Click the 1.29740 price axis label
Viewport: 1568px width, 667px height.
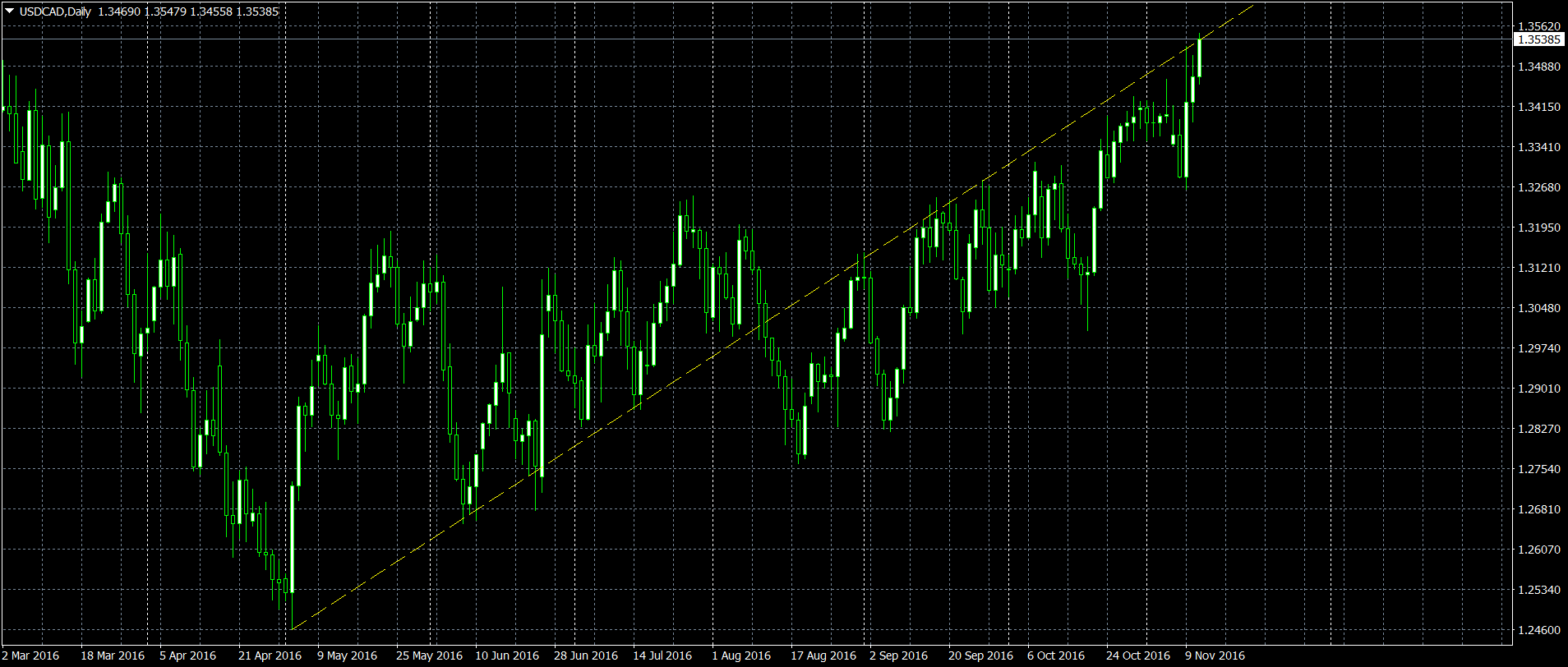click(1539, 348)
